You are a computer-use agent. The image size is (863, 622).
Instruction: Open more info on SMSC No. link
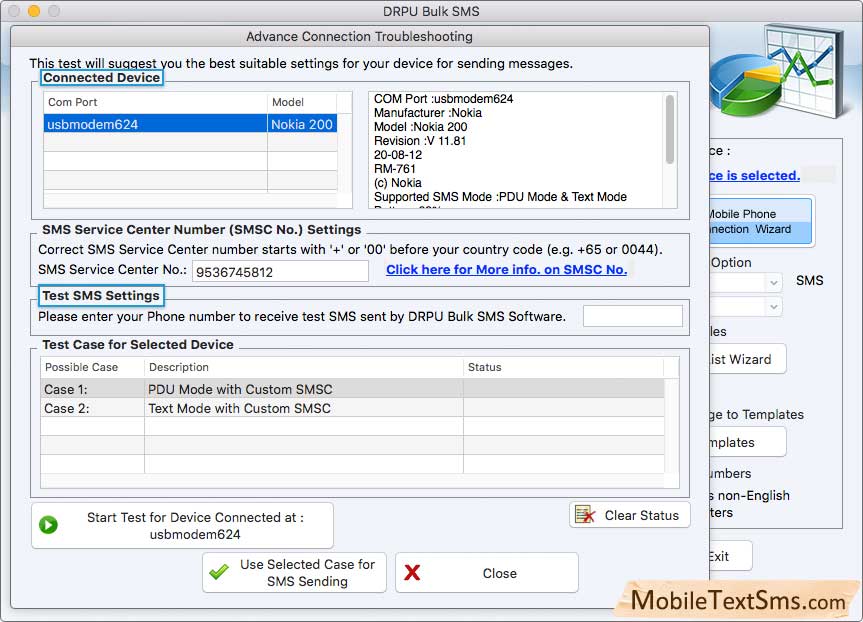point(506,270)
